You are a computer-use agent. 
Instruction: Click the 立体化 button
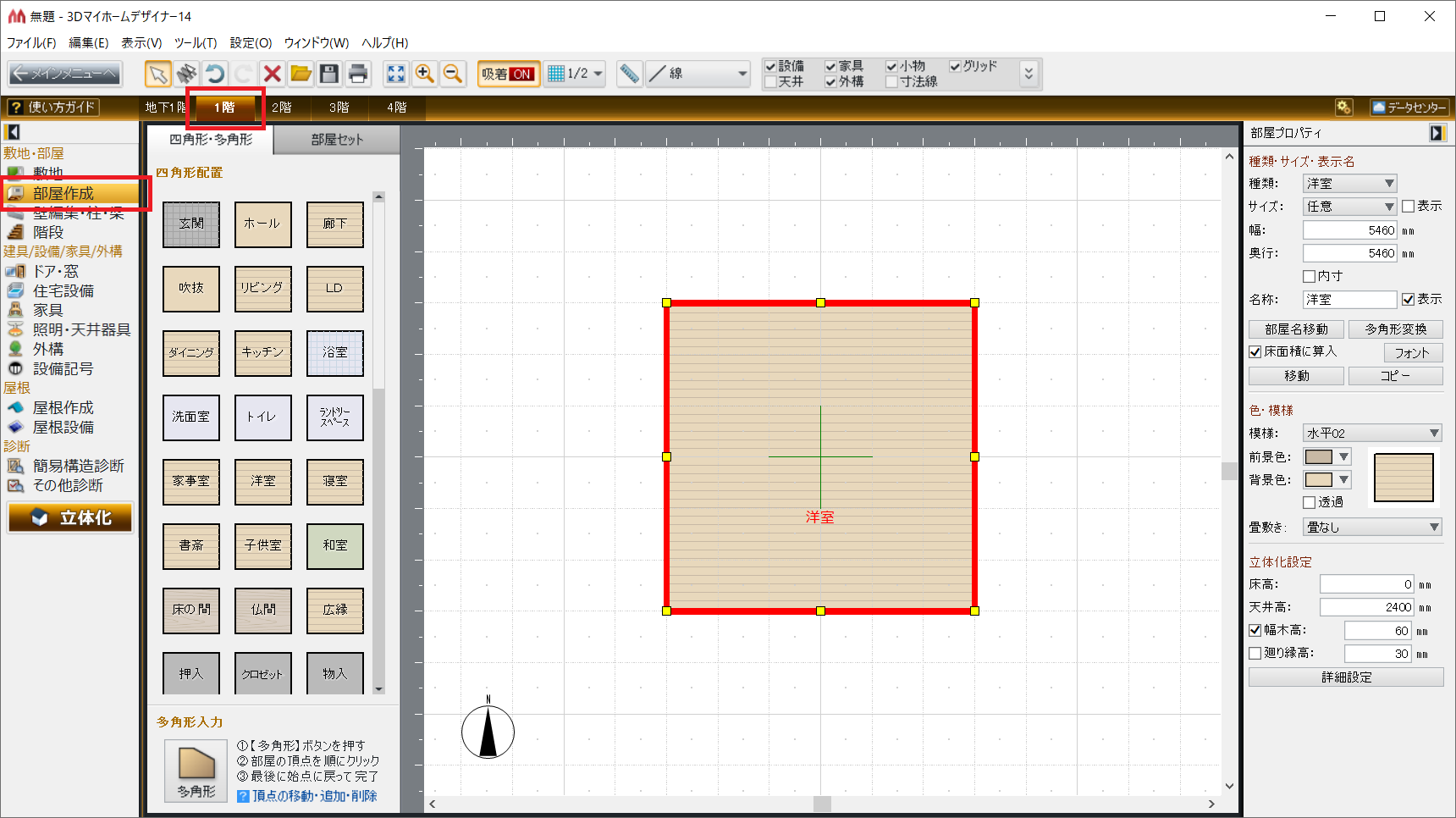pos(70,517)
